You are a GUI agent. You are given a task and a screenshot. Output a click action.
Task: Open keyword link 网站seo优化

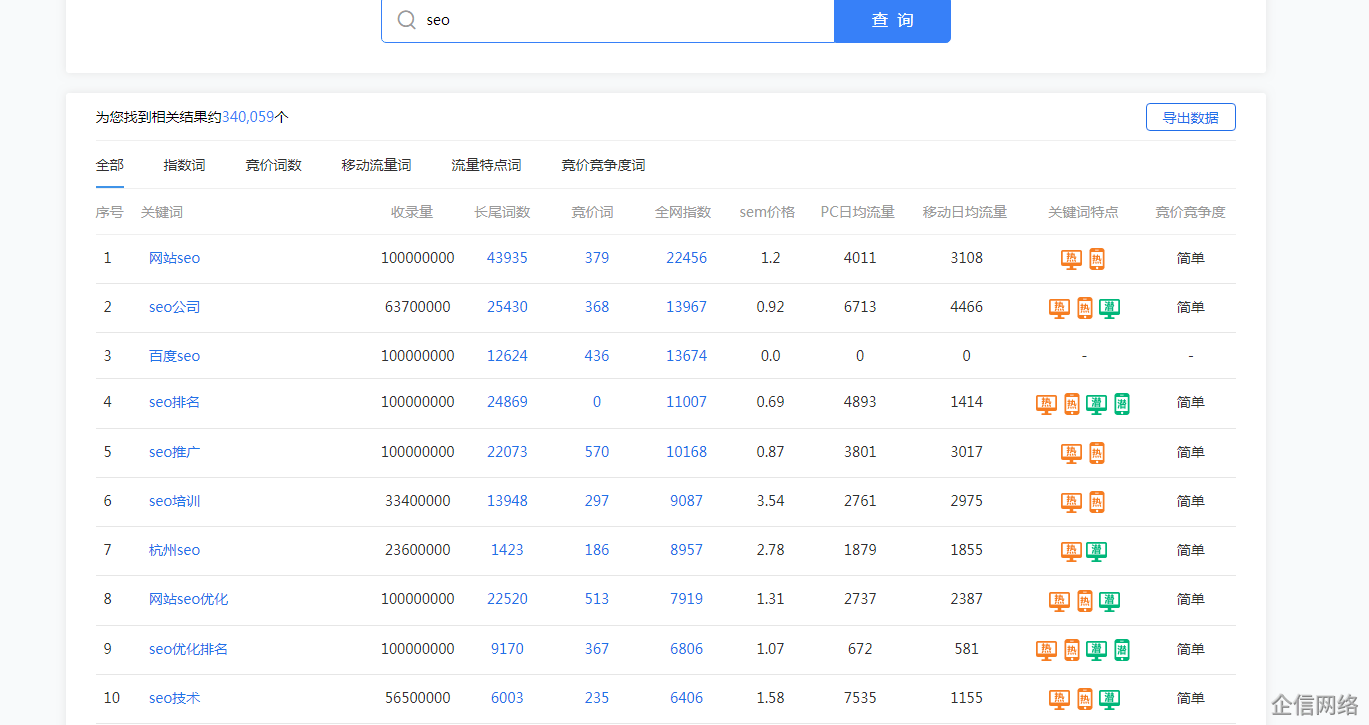click(188, 599)
